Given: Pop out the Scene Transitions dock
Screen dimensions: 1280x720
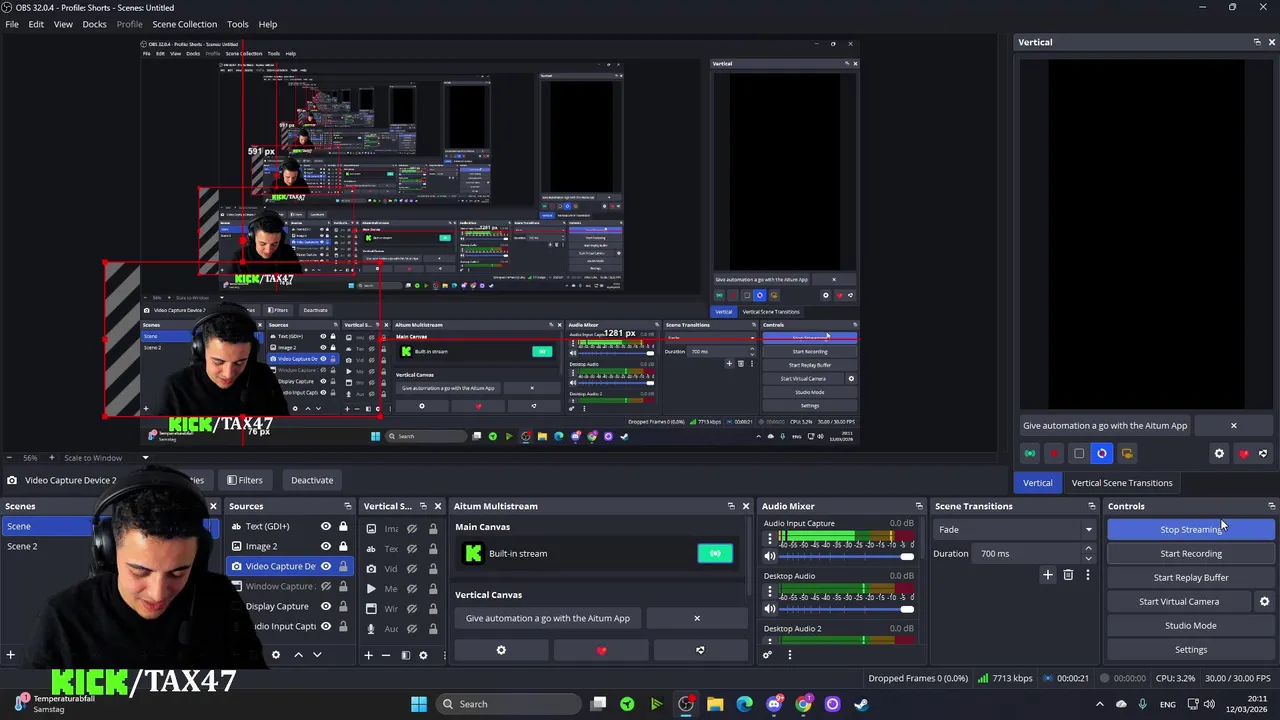Looking at the screenshot, I should click(x=1092, y=506).
